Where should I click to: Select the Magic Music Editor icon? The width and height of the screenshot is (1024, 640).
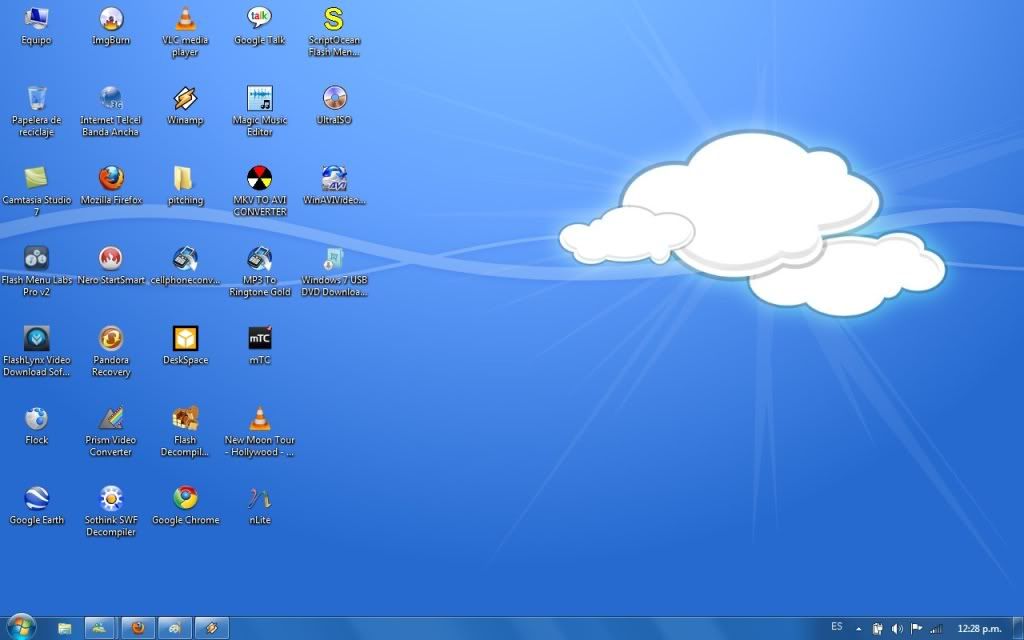259,112
